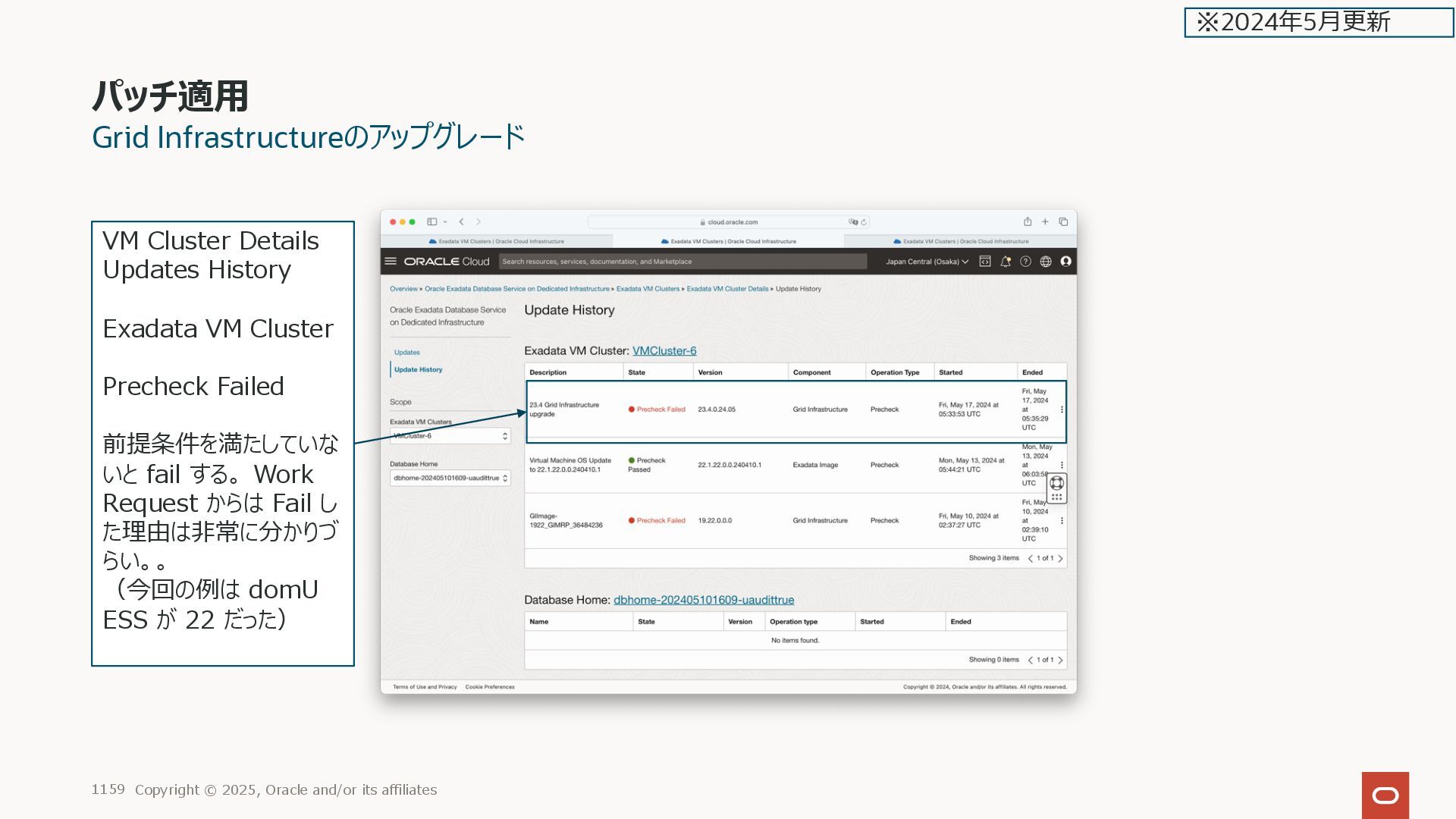
Task: Click the Safari share icon
Action: pos(1028,221)
